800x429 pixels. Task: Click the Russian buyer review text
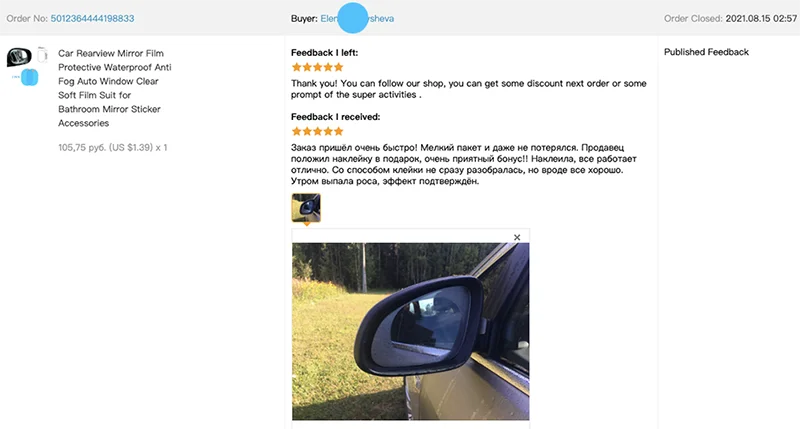coord(464,164)
